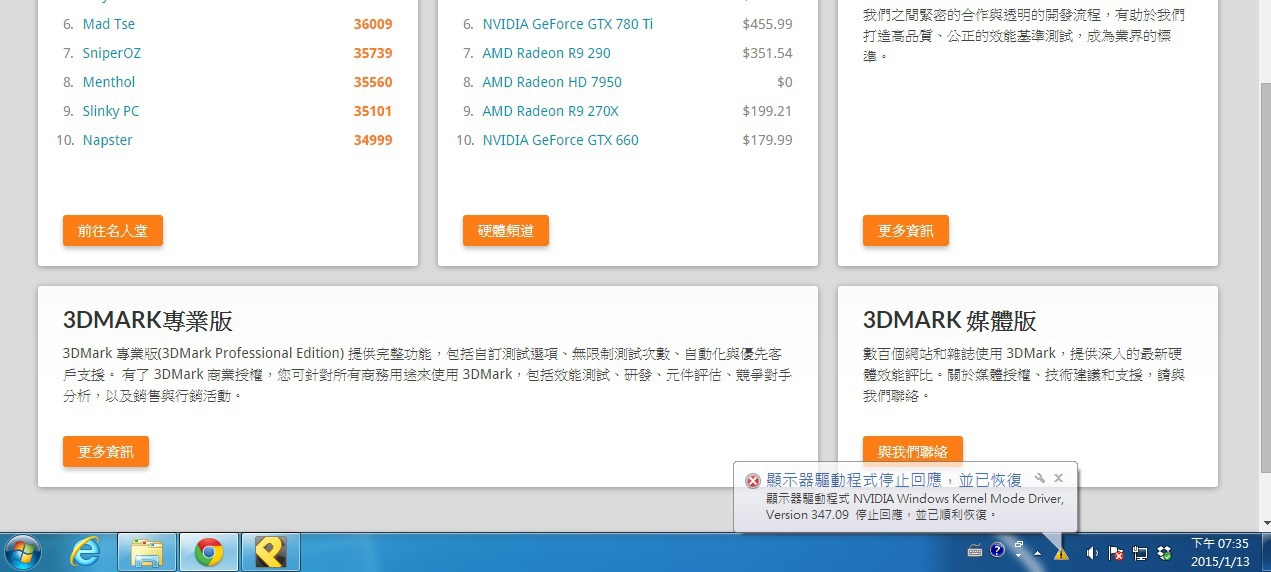Open File Explorer folder icon in taskbar
Viewport: 1271px width, 572px height.
[148, 552]
